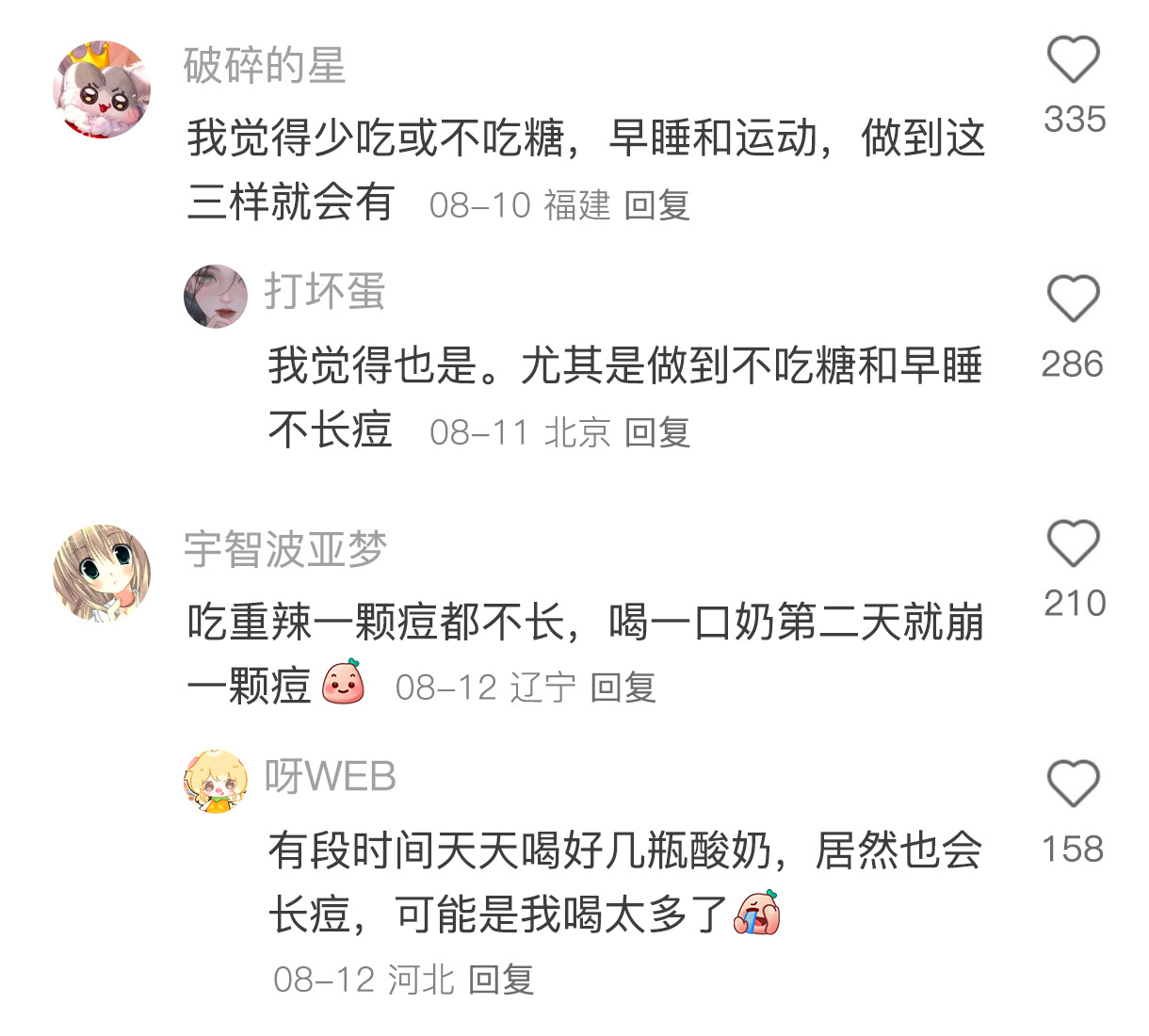Open username 宇智波亚梦
The height and width of the screenshot is (1036, 1149).
tap(285, 549)
